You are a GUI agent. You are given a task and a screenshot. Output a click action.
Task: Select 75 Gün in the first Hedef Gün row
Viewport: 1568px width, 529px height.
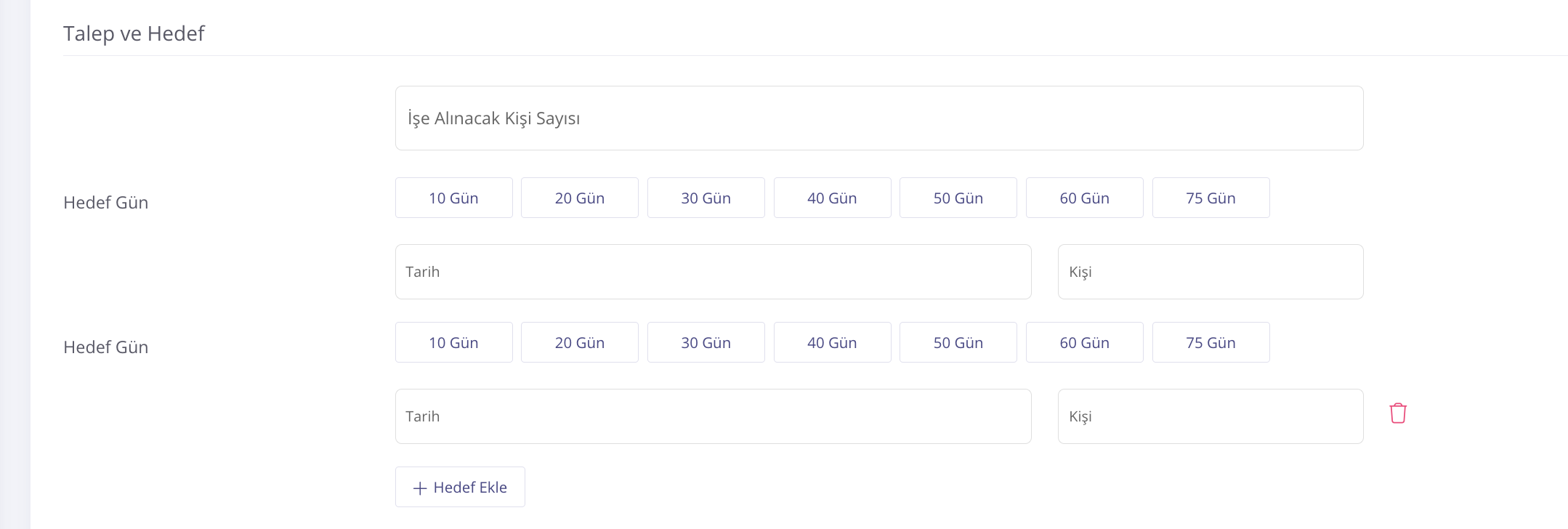1211,198
